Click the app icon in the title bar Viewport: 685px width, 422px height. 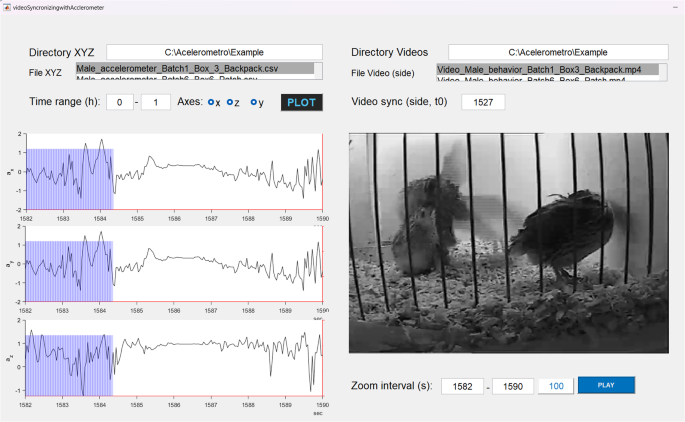click(6, 6)
